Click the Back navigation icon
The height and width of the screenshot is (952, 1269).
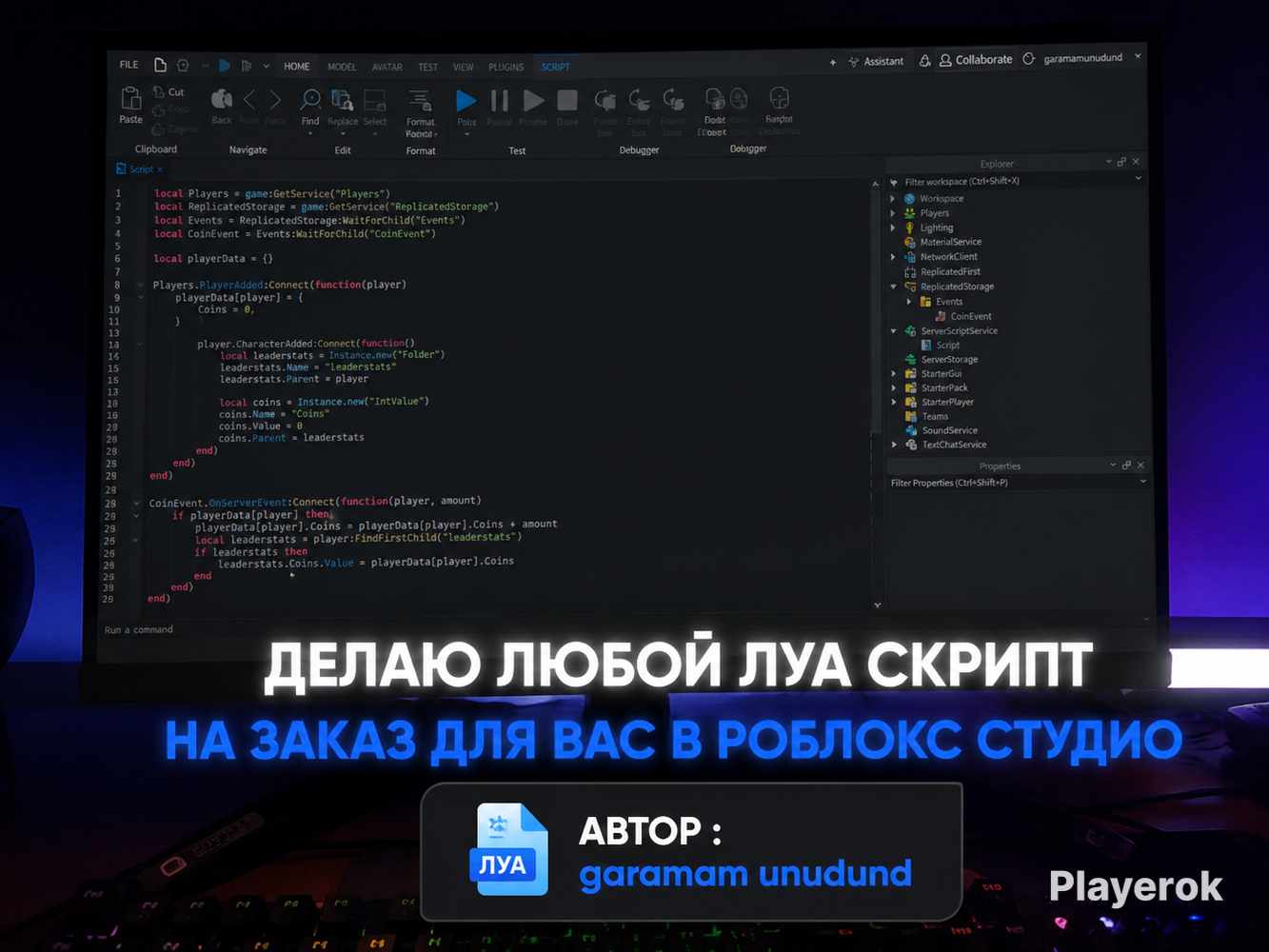(x=222, y=99)
